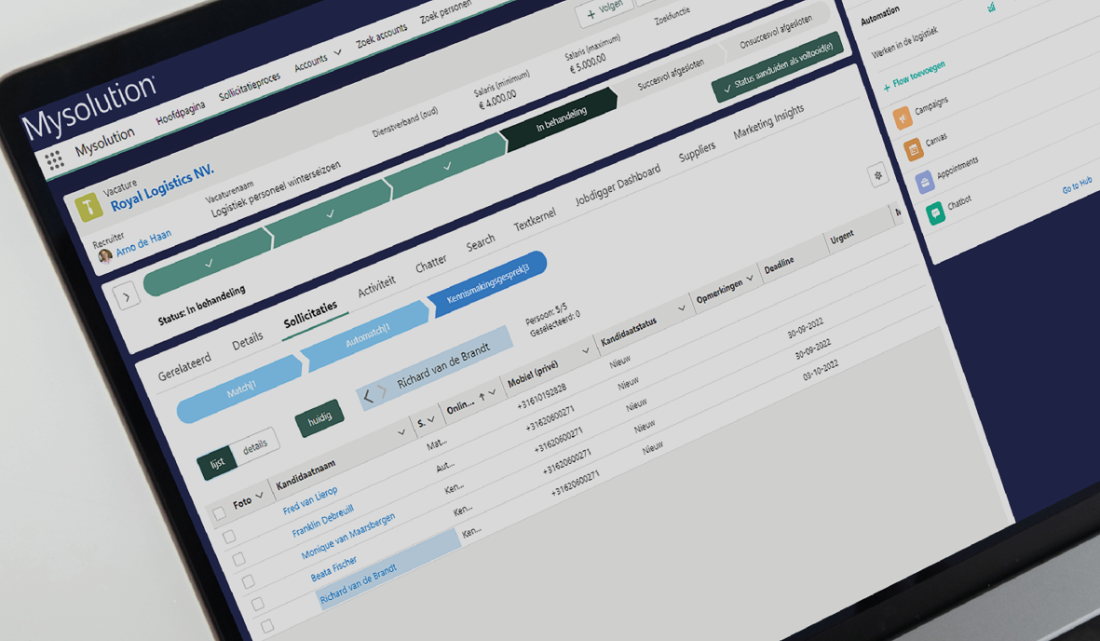Open the Chatbot icon
Screen dimensions: 1100x641
(935, 213)
